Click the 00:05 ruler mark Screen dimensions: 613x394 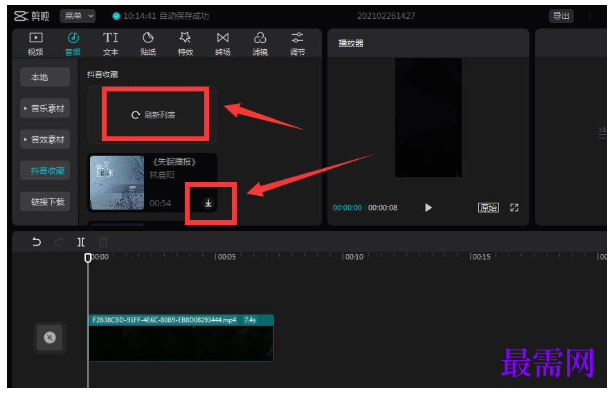226,257
